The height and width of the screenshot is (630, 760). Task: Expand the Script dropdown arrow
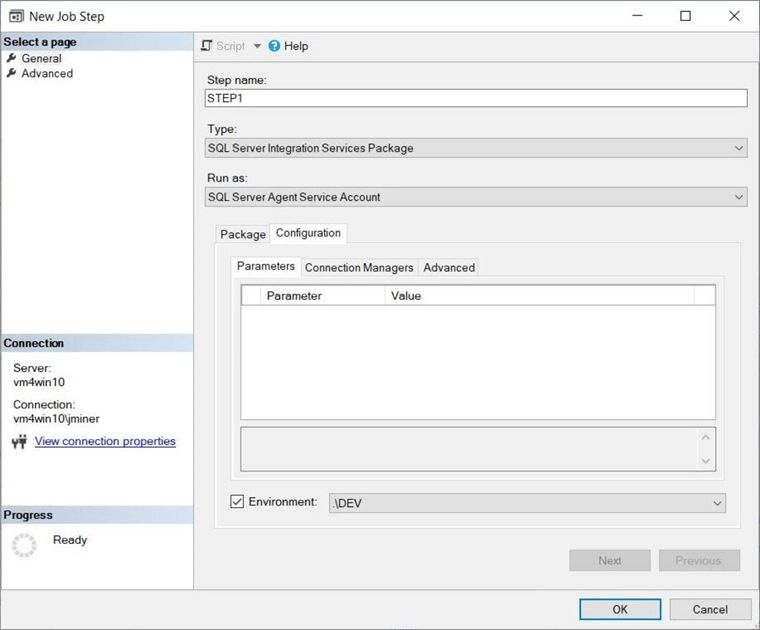[x=256, y=46]
